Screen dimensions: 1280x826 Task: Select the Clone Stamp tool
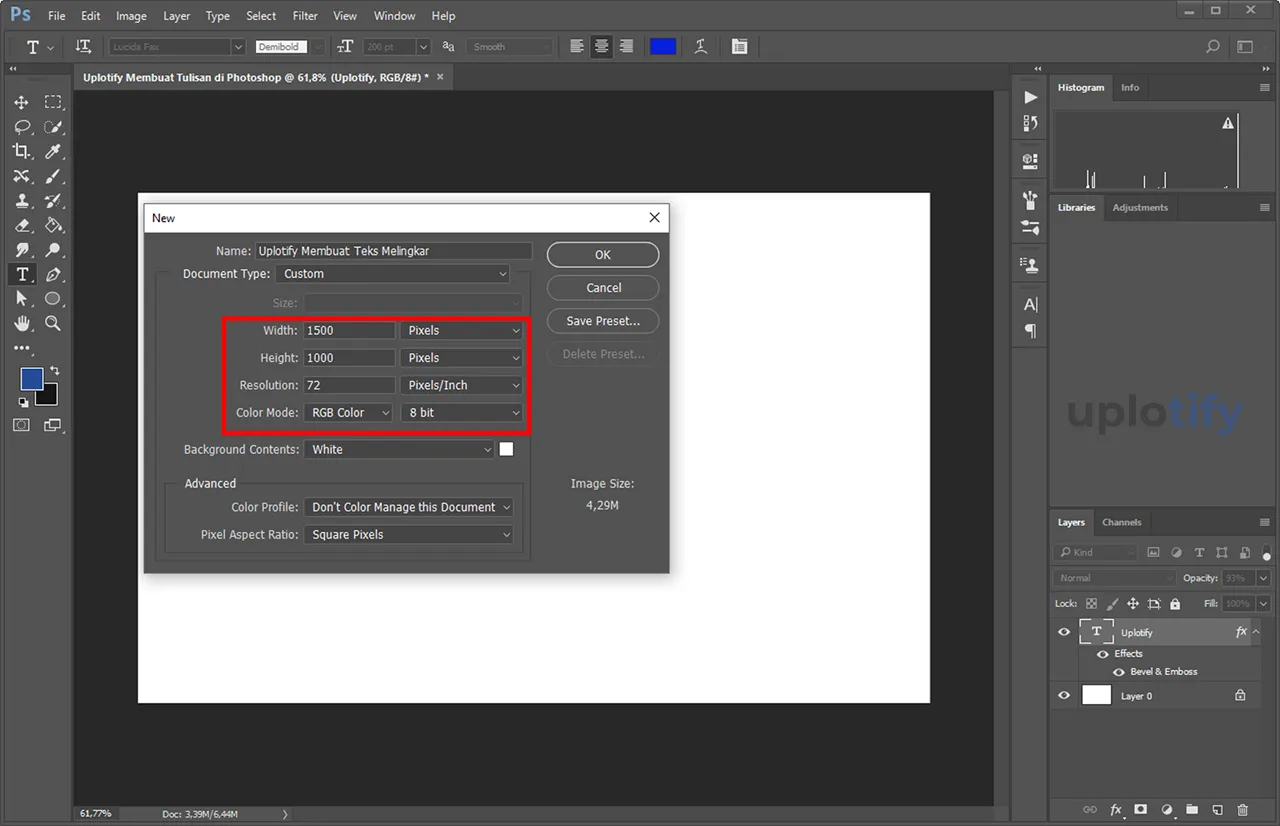point(21,200)
